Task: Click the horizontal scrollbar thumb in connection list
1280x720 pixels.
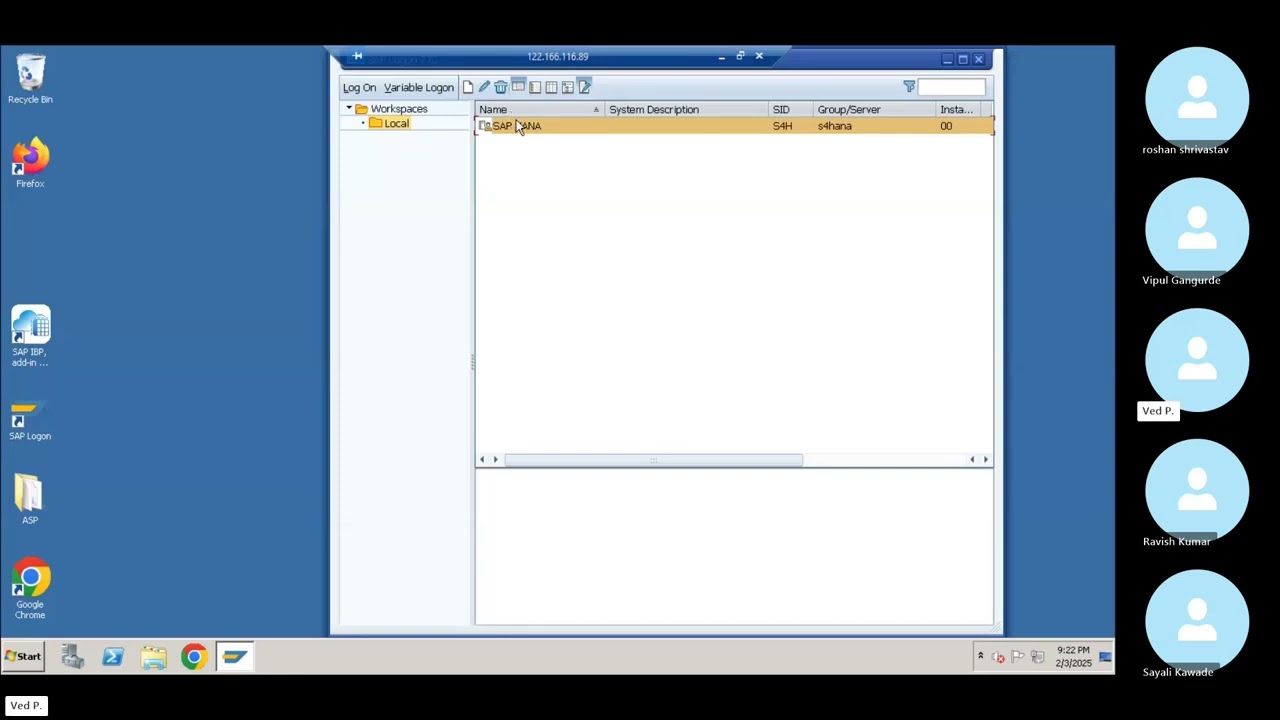Action: click(x=653, y=460)
